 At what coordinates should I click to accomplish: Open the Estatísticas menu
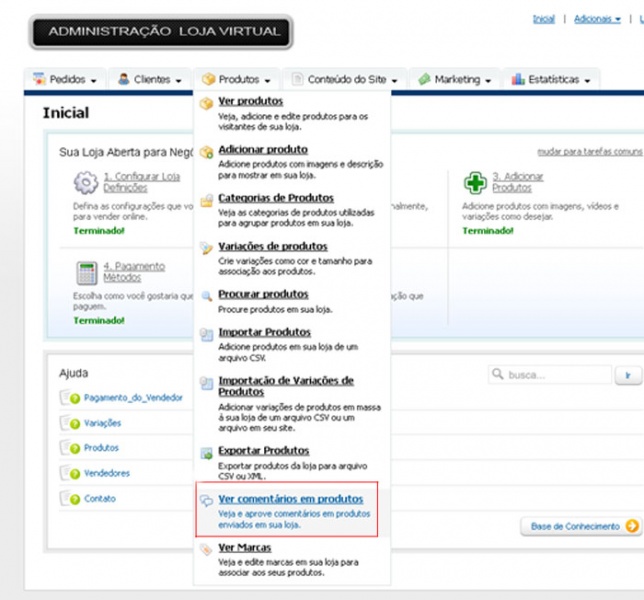click(x=551, y=79)
